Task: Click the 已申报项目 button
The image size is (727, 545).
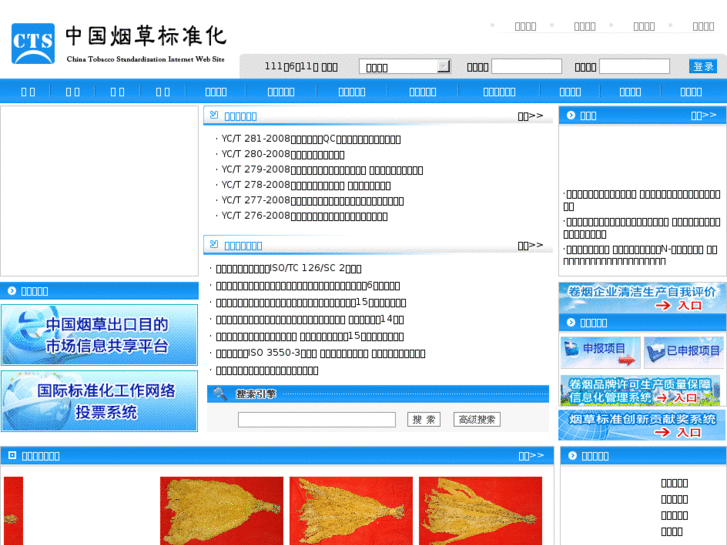Action: pyautogui.click(x=684, y=352)
